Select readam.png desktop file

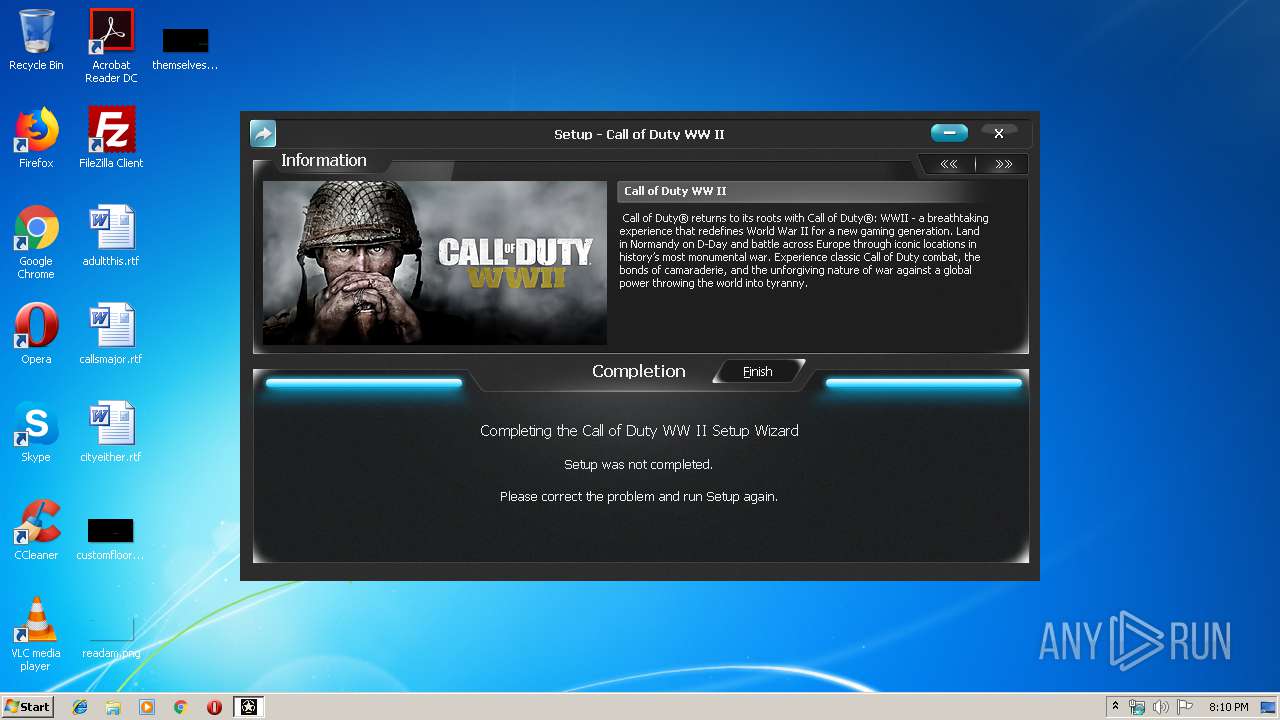pyautogui.click(x=111, y=636)
